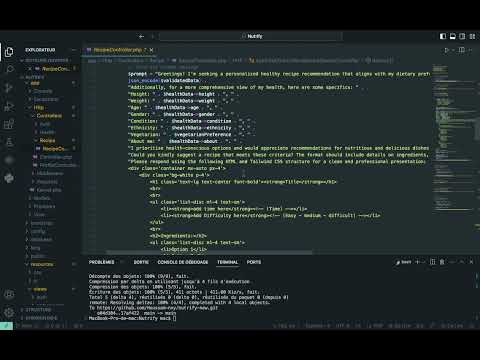Run the file with the play icon

click(x=446, y=50)
